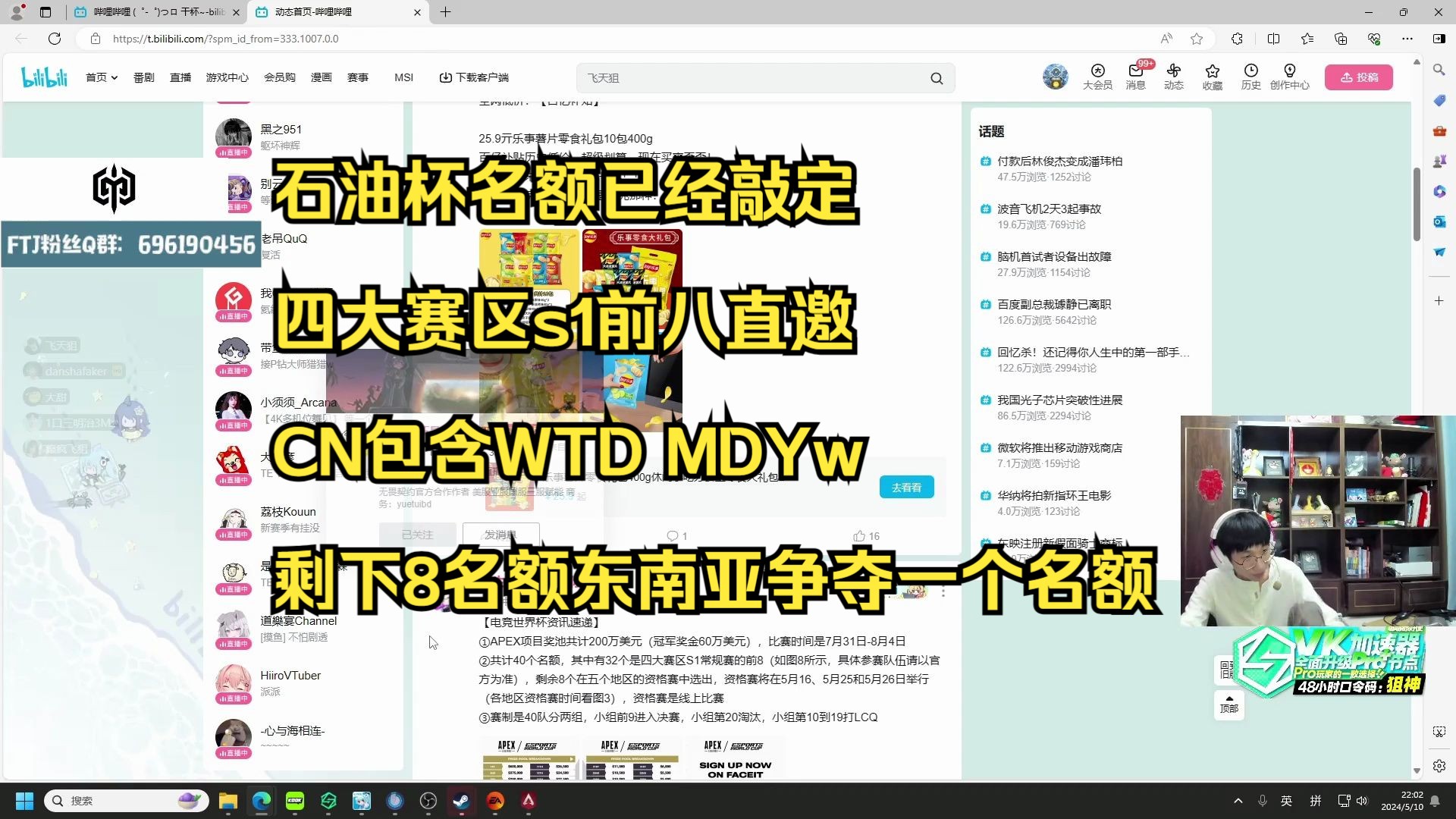Open Edge sidebar search icon
The width and height of the screenshot is (1456, 819).
point(1439,70)
